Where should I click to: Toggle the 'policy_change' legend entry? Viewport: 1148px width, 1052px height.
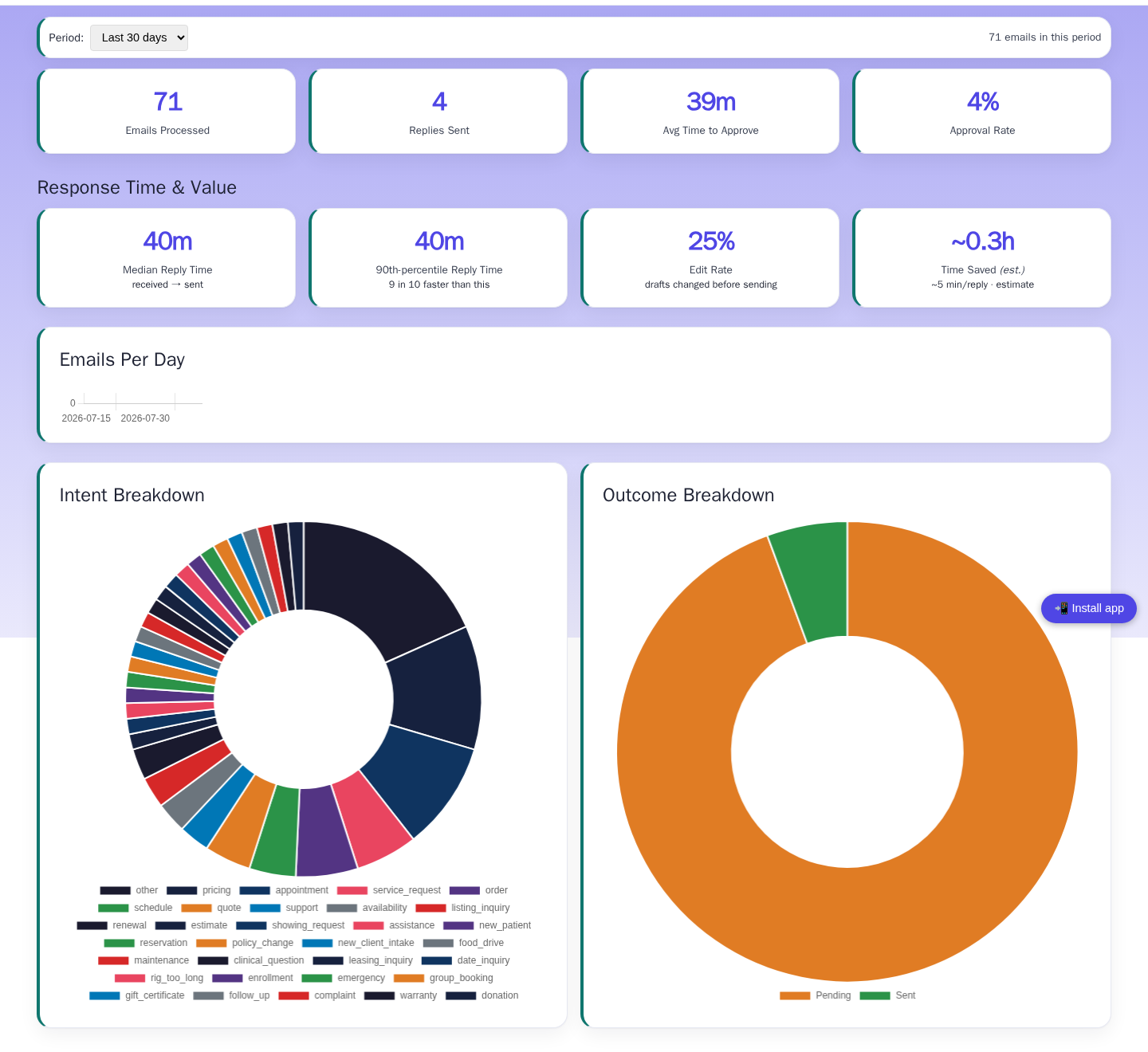pyautogui.click(x=245, y=943)
